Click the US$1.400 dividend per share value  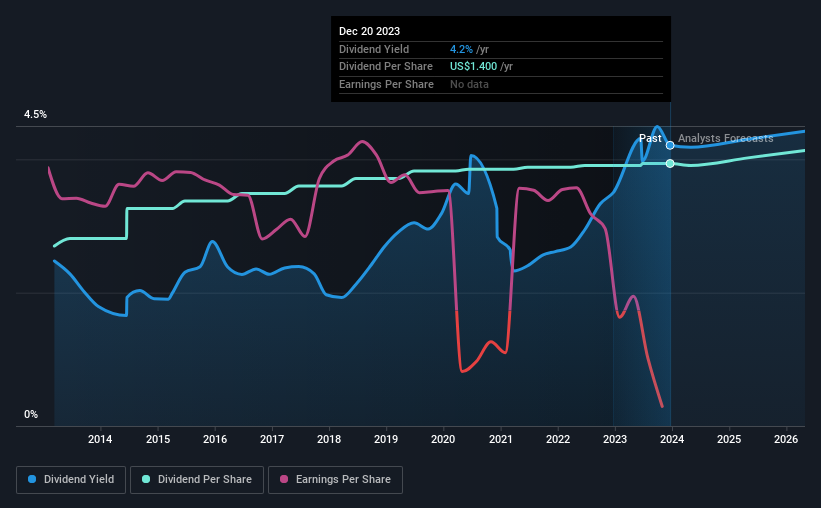pyautogui.click(x=473, y=67)
